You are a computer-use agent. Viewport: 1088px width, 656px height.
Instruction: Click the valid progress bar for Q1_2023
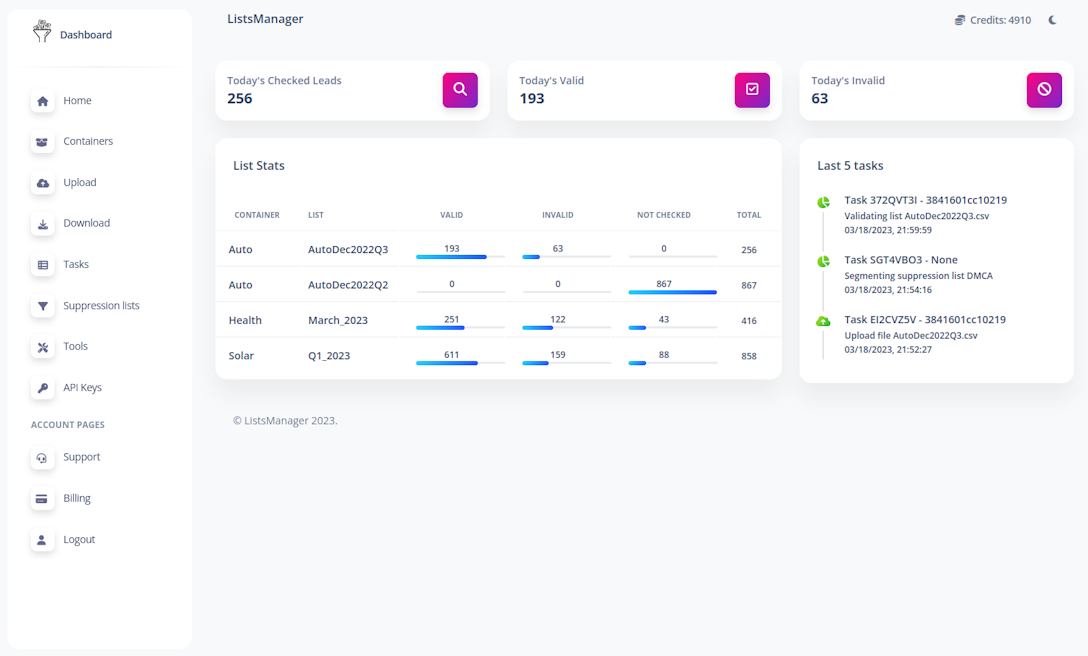pos(460,363)
